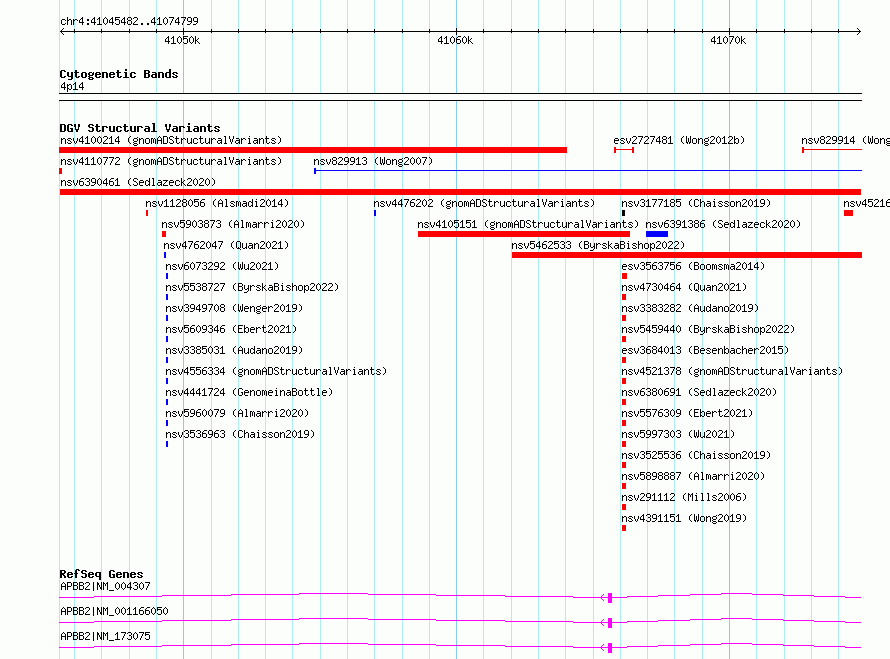The width and height of the screenshot is (890, 659).
Task: Click the 4p14 band label
Action: click(x=72, y=86)
